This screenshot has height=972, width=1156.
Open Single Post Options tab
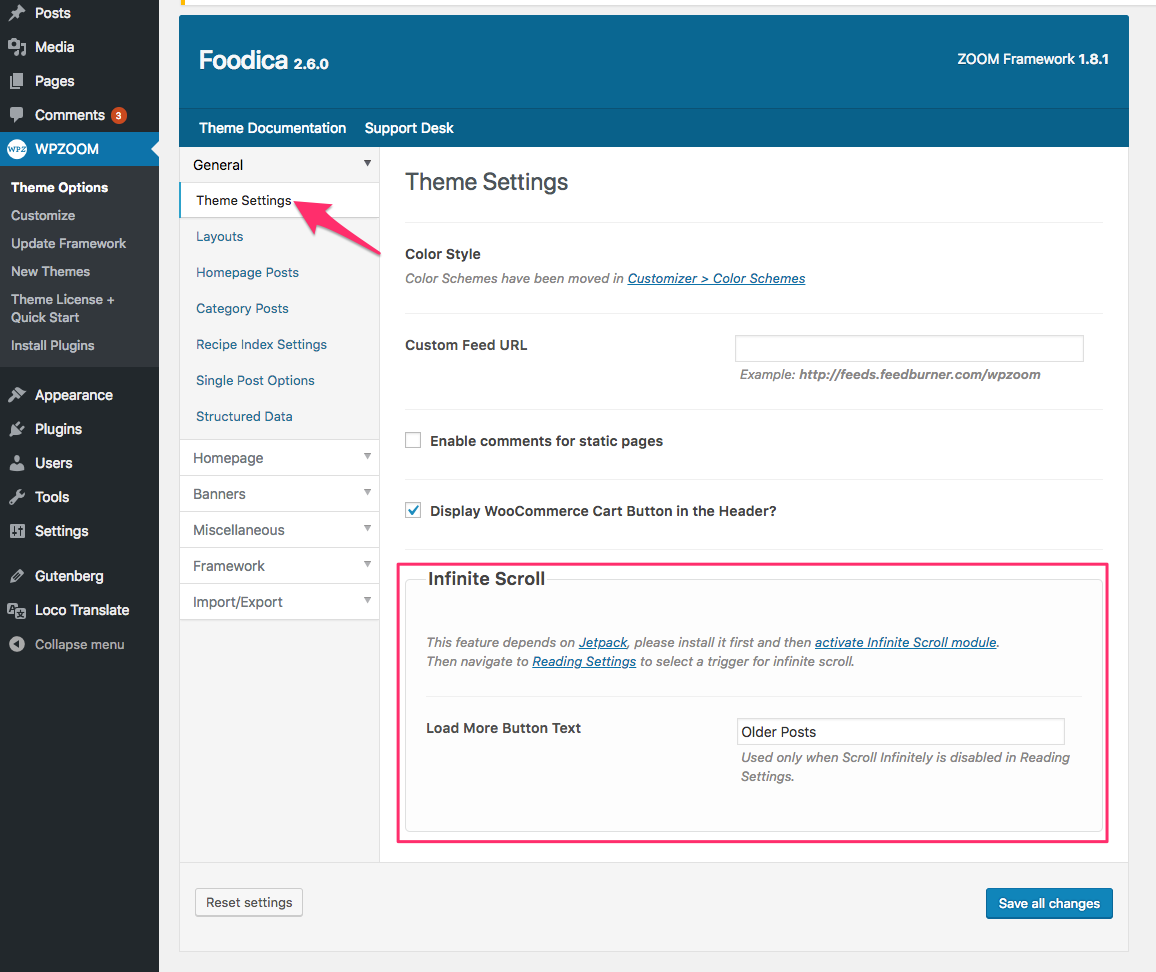pos(255,381)
